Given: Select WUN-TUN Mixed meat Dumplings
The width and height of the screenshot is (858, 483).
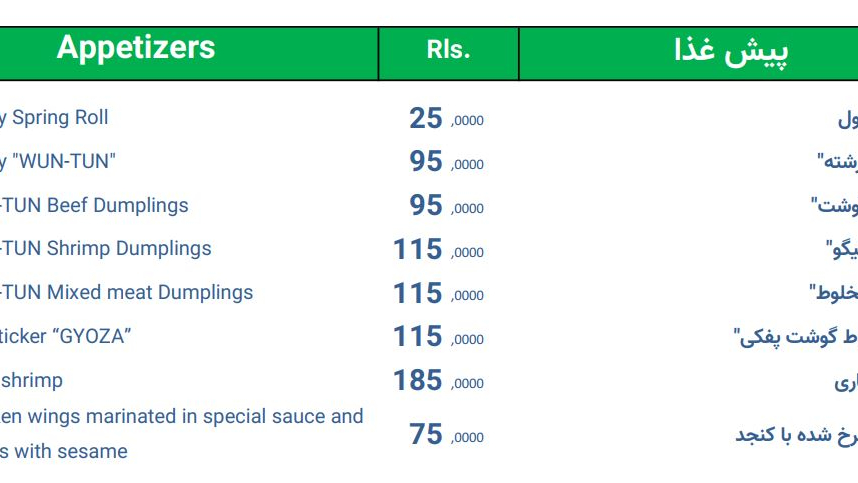Looking at the screenshot, I should point(126,292).
